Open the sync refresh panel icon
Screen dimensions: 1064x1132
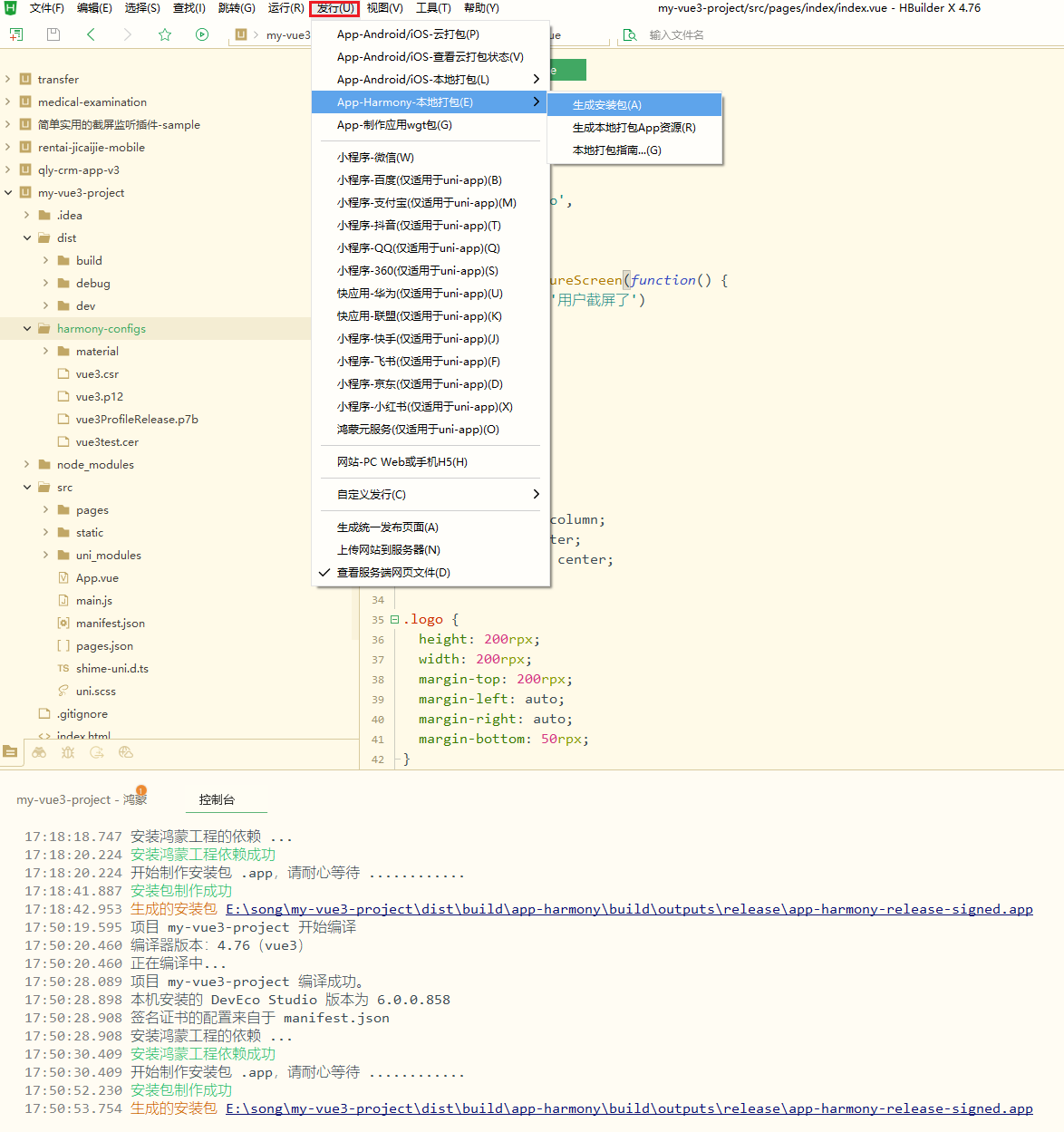[97, 752]
